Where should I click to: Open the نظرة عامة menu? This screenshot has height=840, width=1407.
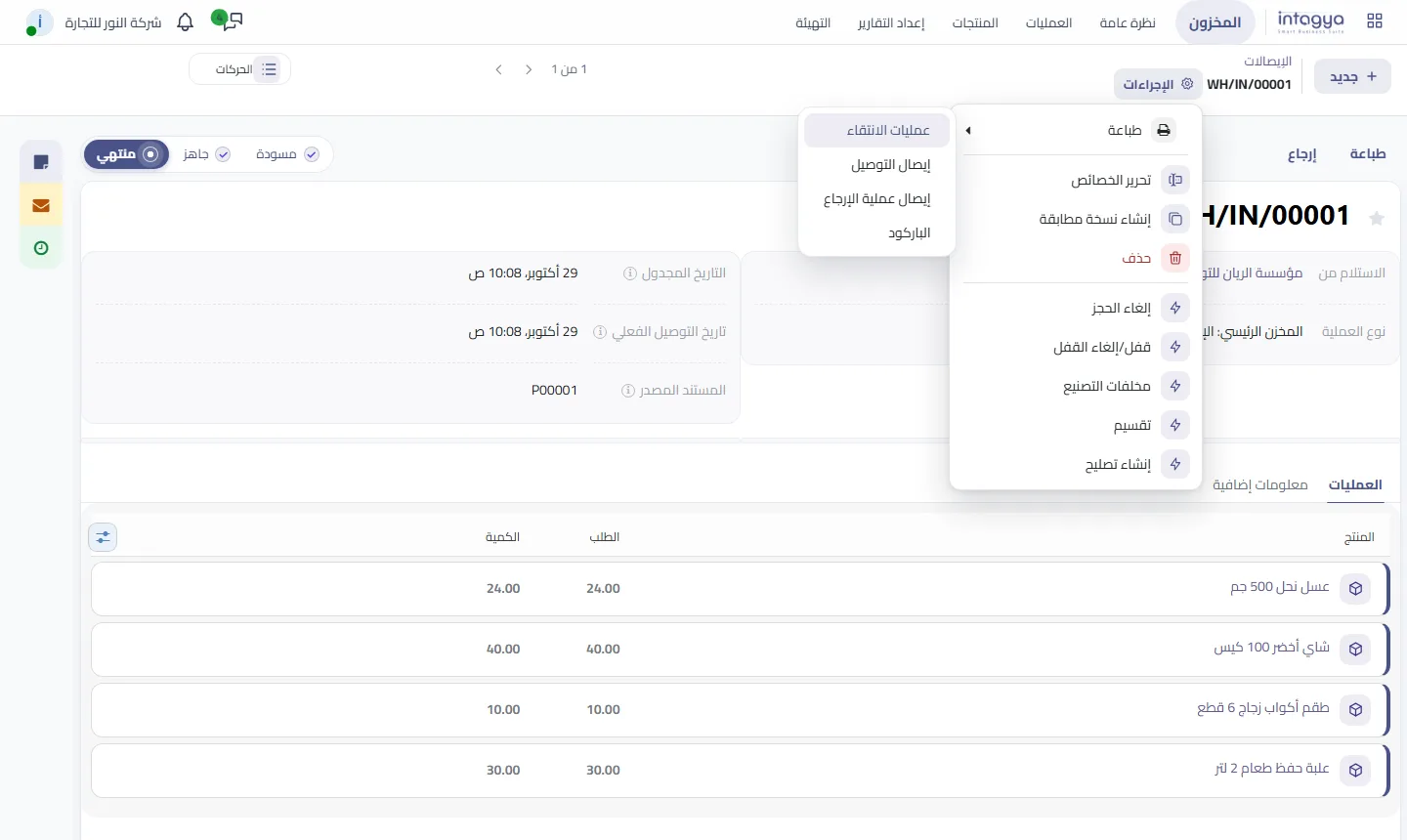point(1128,22)
